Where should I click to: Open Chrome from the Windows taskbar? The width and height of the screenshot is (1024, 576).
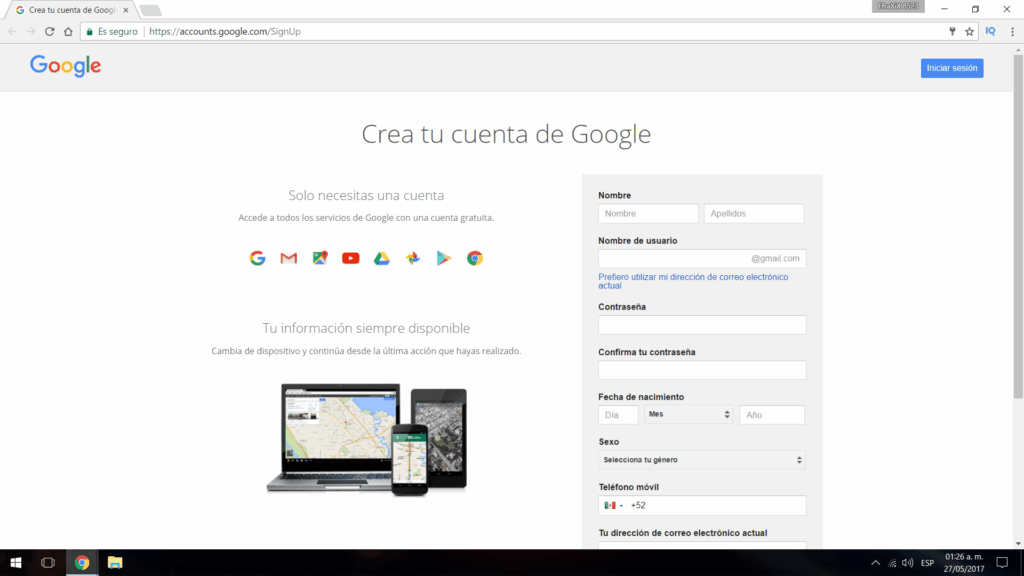[82, 563]
